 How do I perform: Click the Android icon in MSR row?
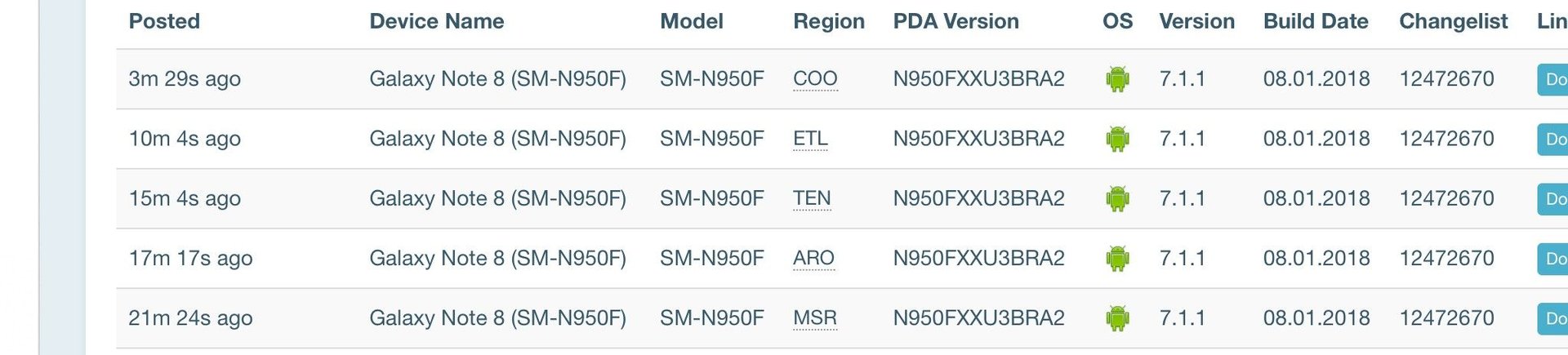coord(1117,318)
